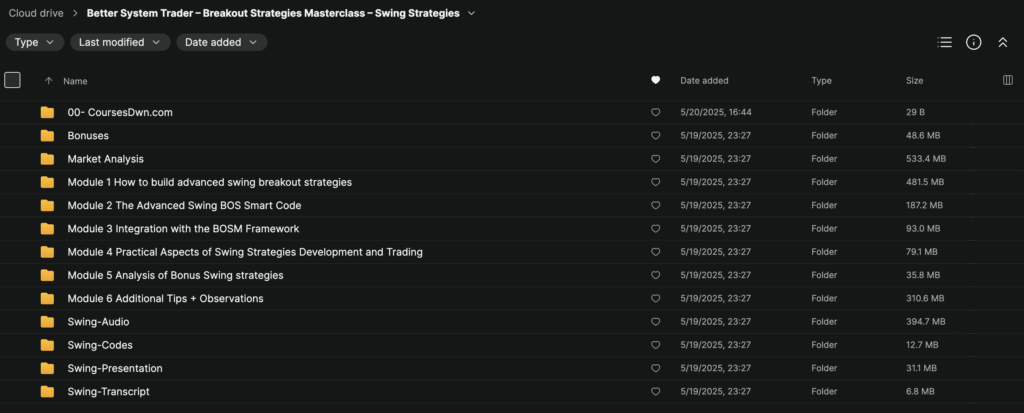Sort by Size column header
The height and width of the screenshot is (413, 1024).
(914, 80)
